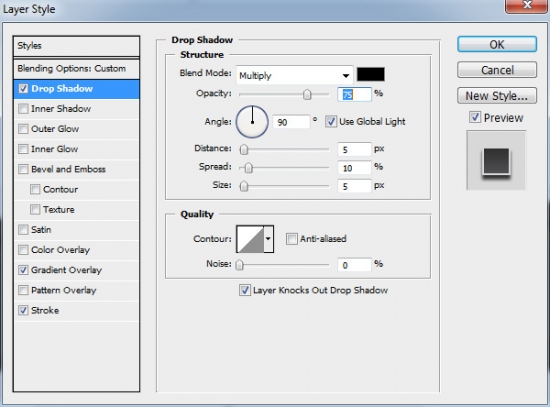
Task: Expand the Contour picker dropdown arrow
Action: 268,239
